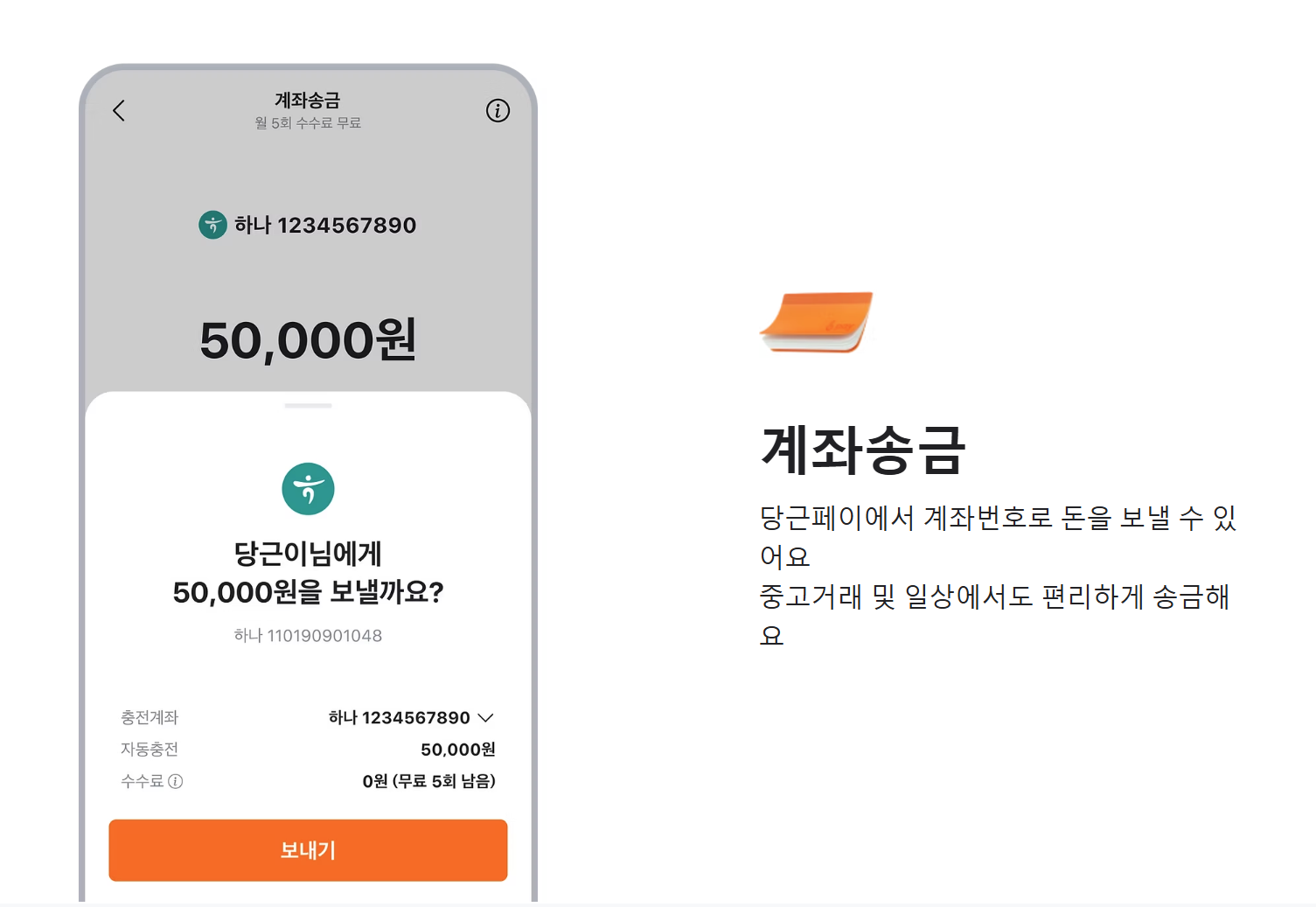Click the 하나 1234567890 account text at top
This screenshot has height=907, width=1316.
pyautogui.click(x=325, y=225)
